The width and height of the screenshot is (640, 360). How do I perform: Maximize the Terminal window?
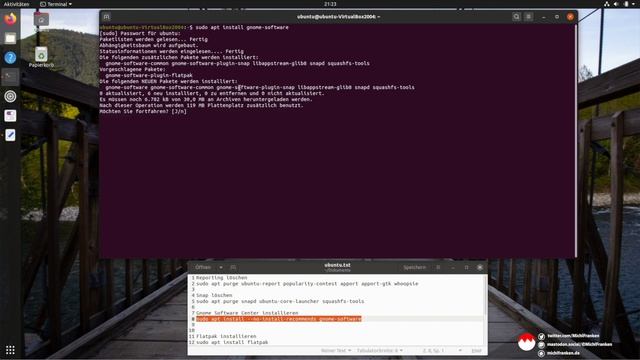point(557,17)
